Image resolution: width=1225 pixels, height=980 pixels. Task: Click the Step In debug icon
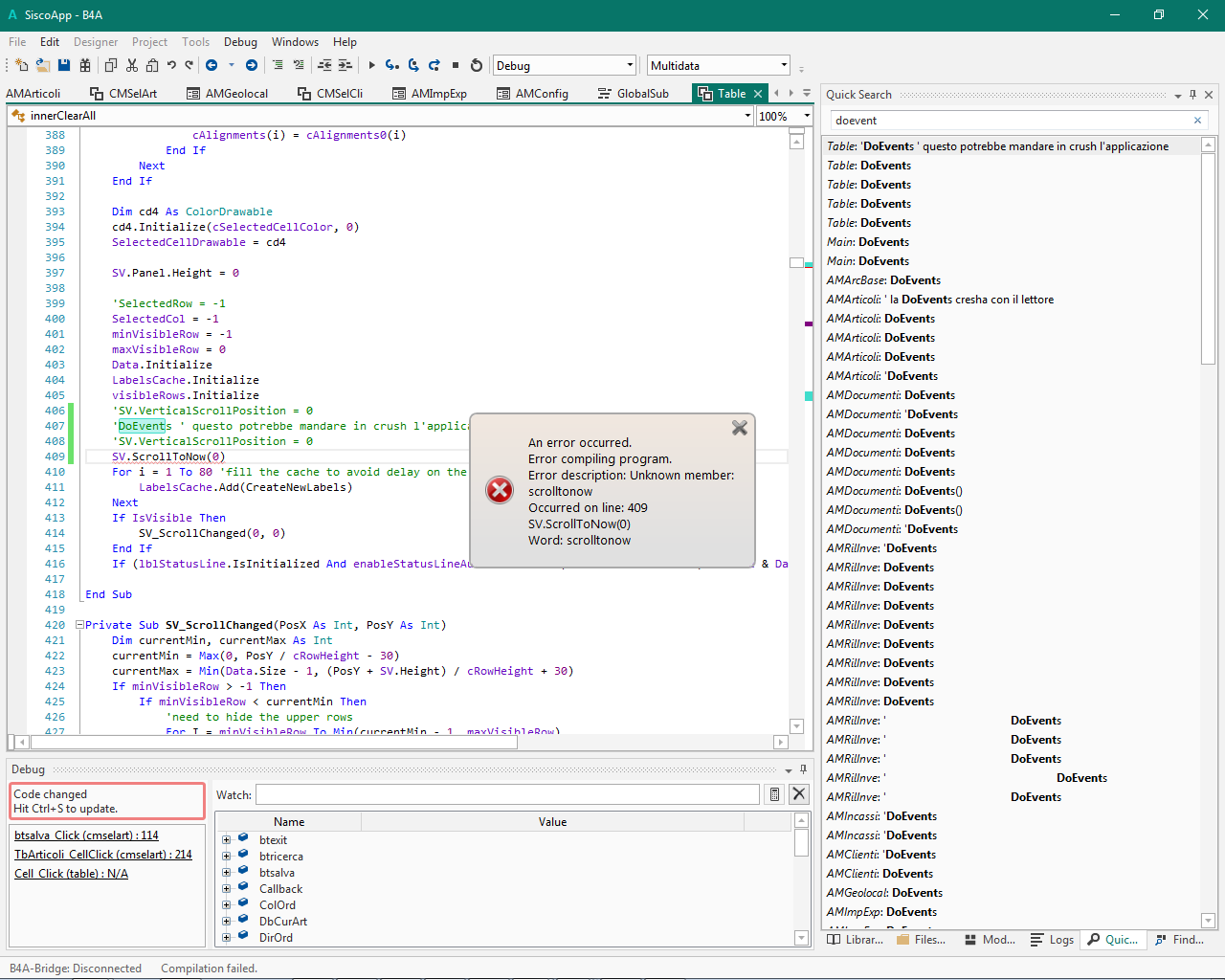point(392,65)
